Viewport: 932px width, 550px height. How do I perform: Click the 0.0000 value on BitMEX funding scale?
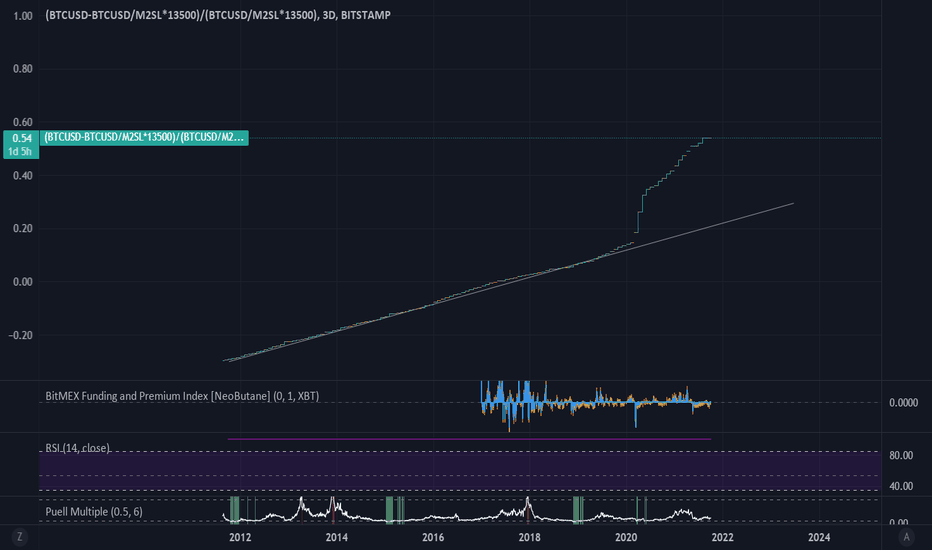coord(903,403)
